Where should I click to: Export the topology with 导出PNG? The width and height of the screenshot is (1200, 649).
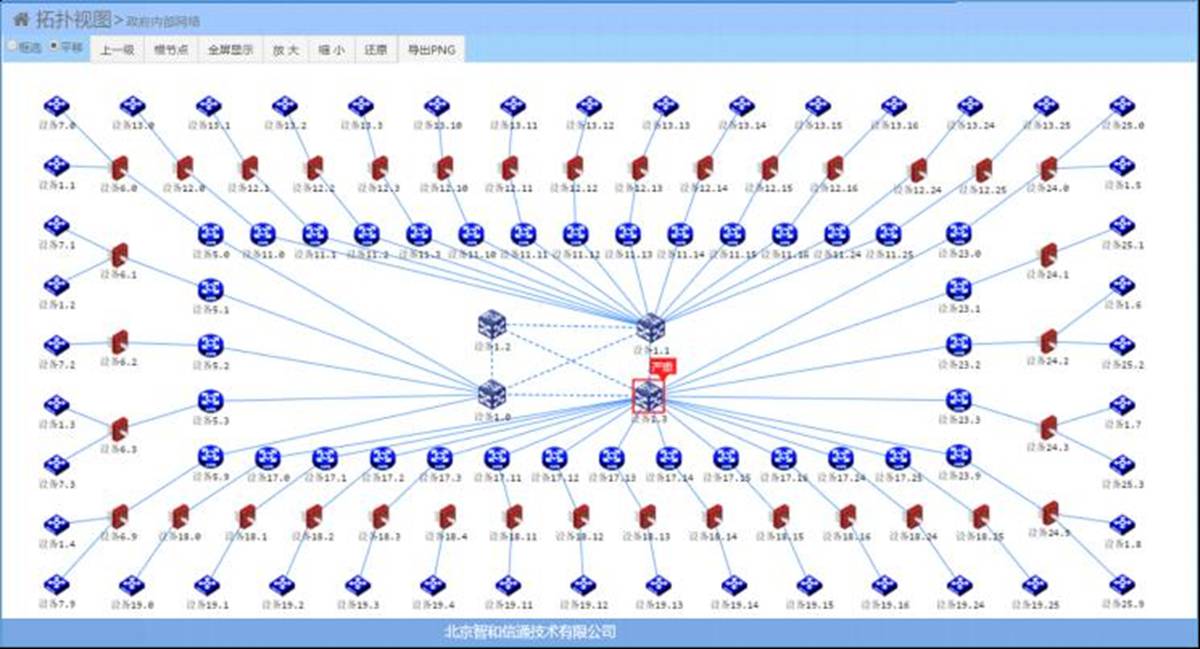pyautogui.click(x=430, y=49)
